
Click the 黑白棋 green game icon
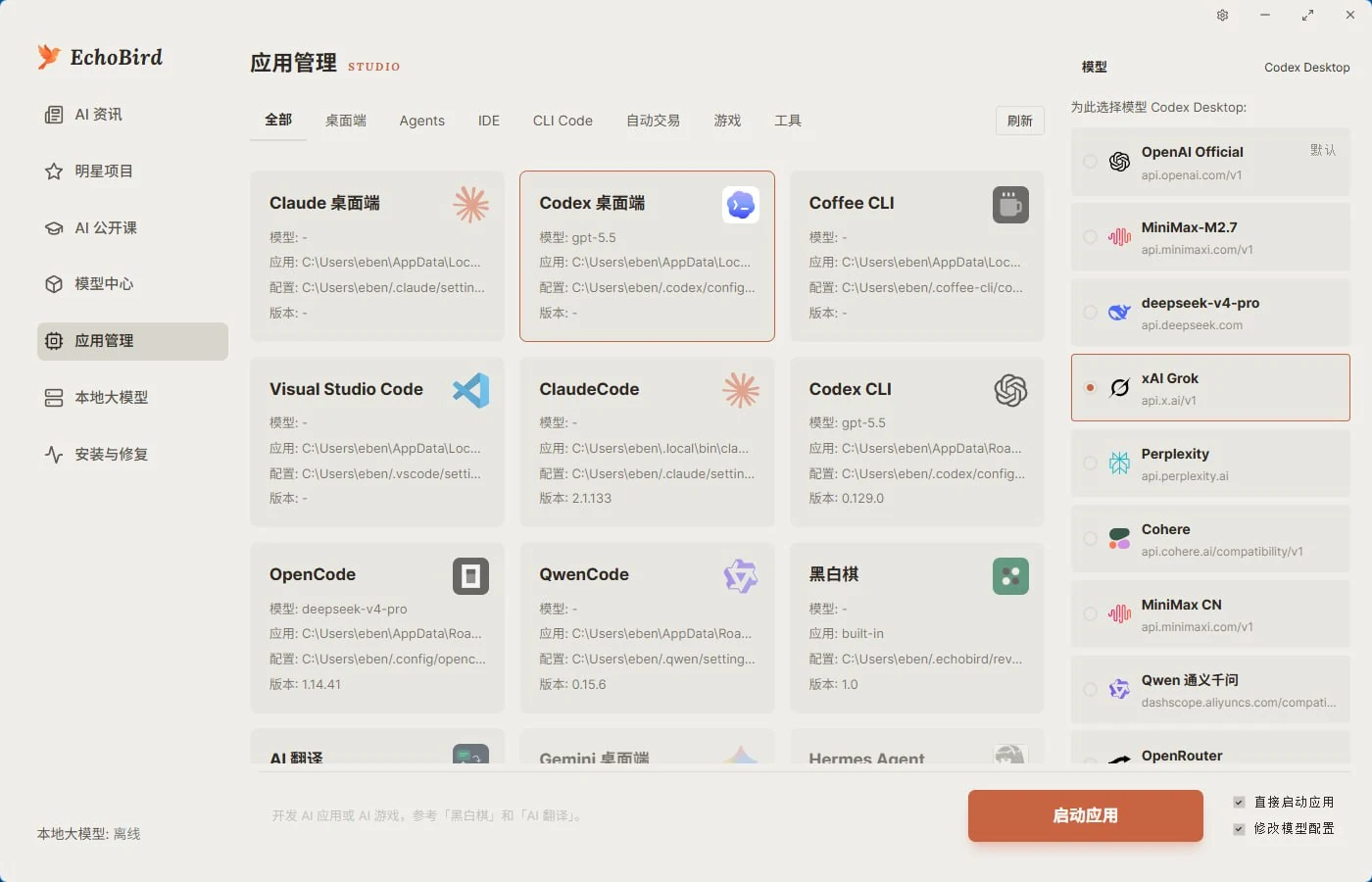1010,576
